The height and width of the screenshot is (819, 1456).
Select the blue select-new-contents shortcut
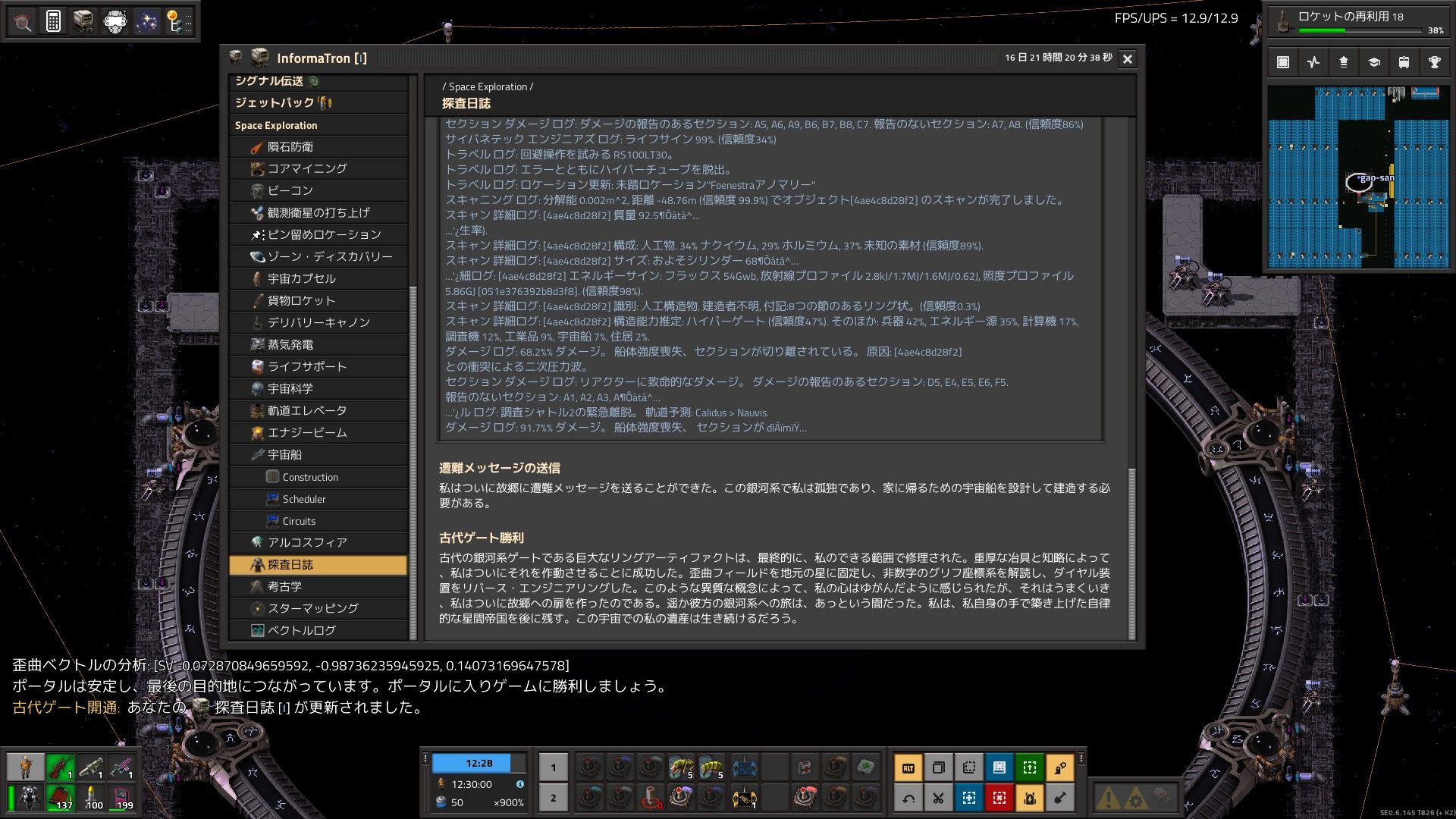click(x=969, y=798)
